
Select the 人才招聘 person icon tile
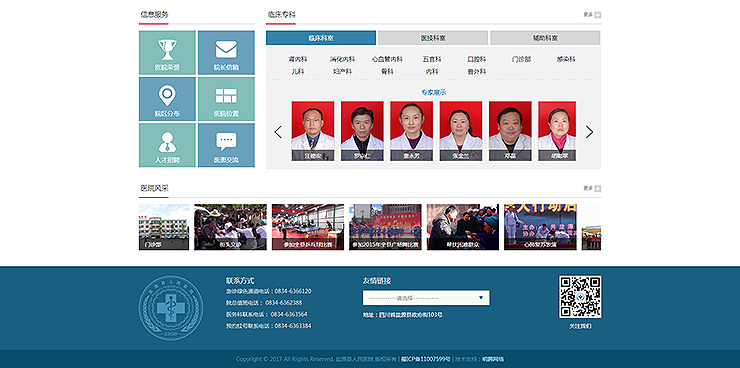click(x=167, y=145)
